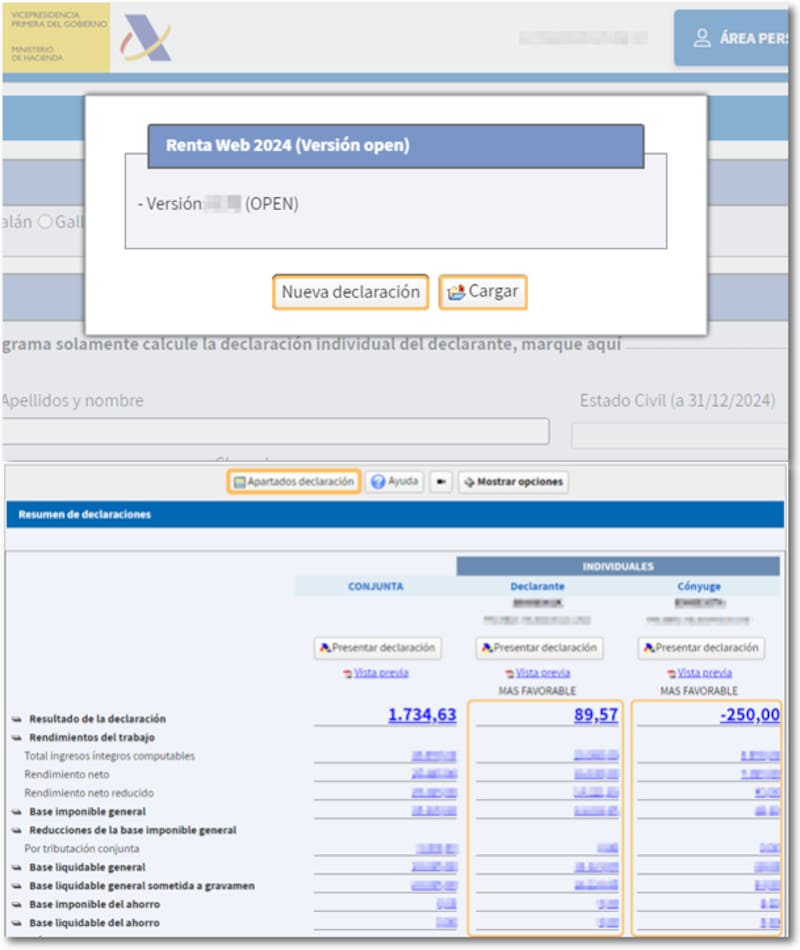Screen dimensions: 800x950
Task: Expand the Base imponible general row
Action: click(16, 812)
